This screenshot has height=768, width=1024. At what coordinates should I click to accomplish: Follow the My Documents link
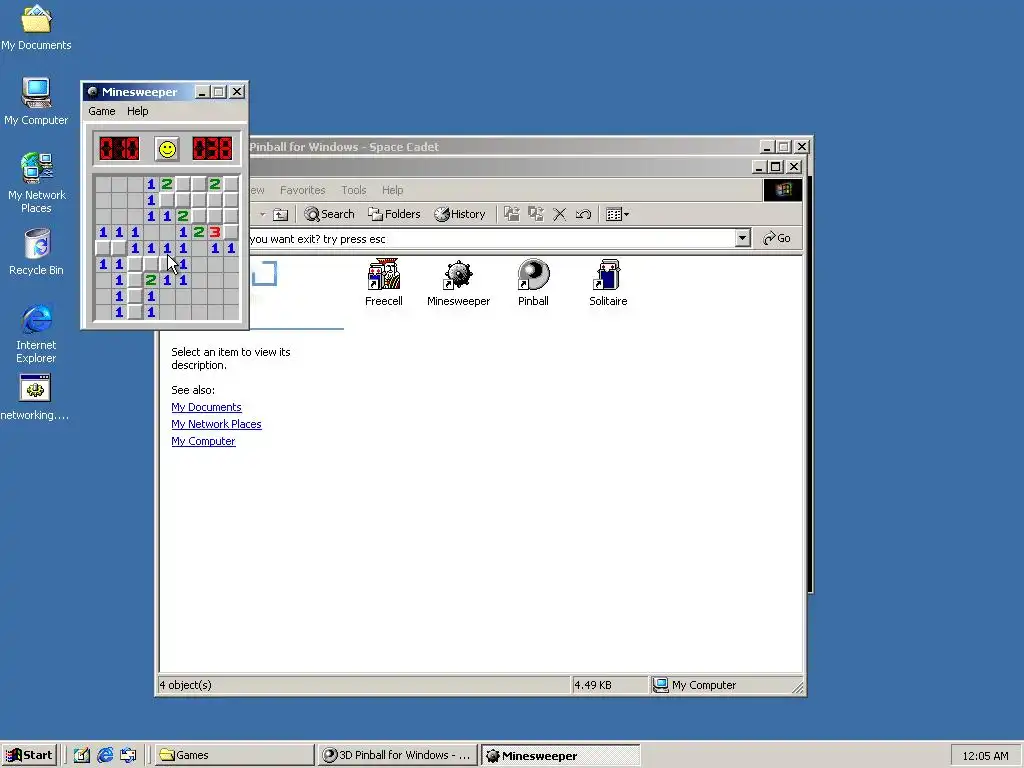206,407
